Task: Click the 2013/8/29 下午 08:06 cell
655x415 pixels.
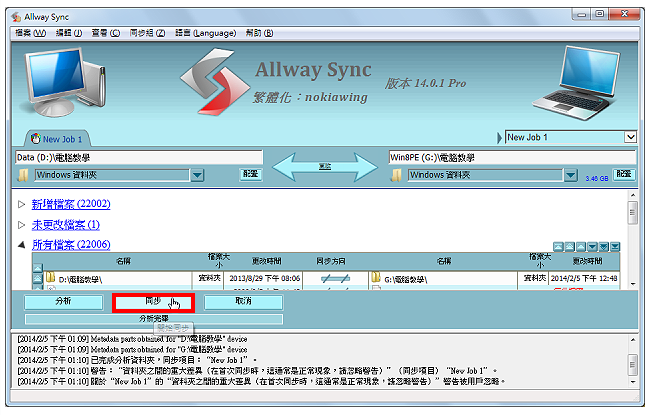Action: point(264,279)
